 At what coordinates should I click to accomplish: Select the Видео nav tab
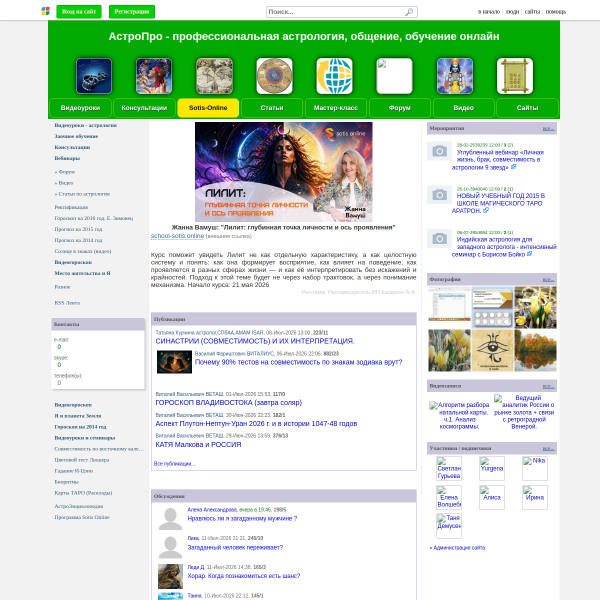463,108
